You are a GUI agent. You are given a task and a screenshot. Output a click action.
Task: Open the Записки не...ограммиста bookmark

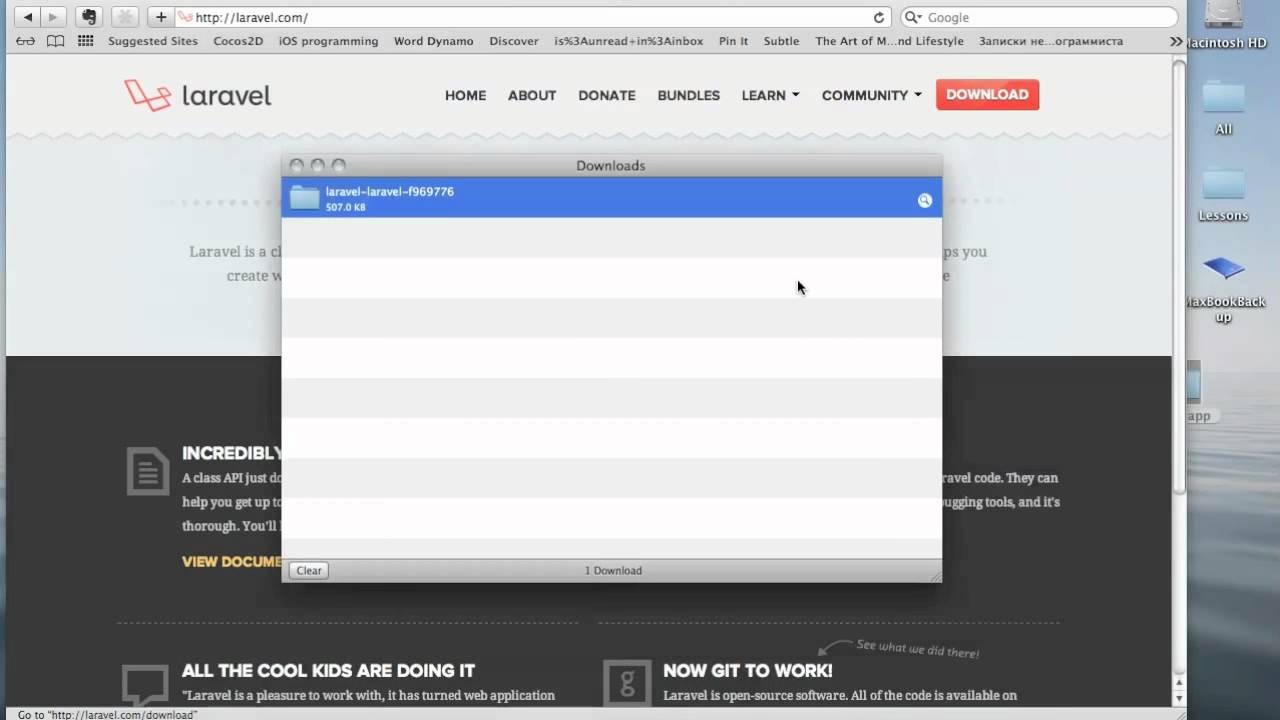[x=1051, y=41]
